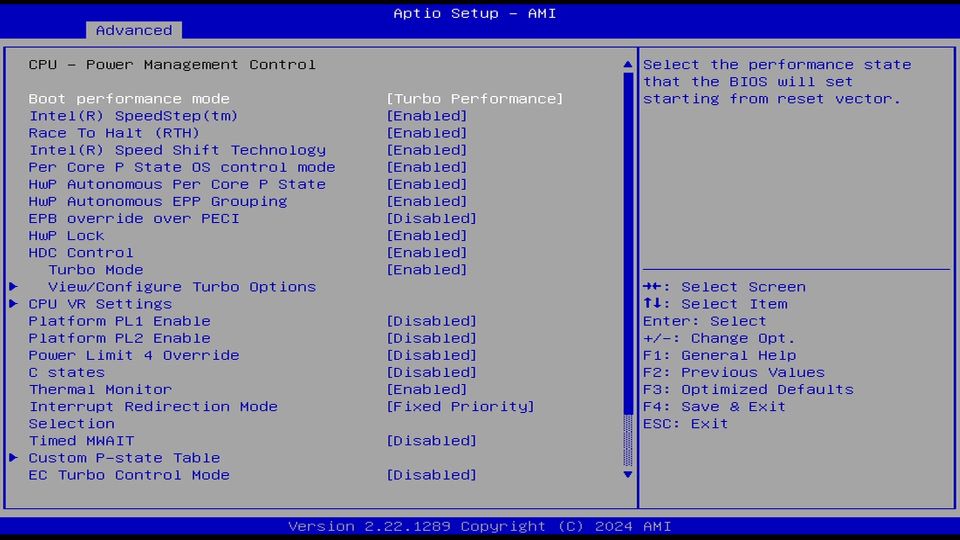Click the vertical scrollbar thumb
This screenshot has height=540, width=960.
[628, 243]
